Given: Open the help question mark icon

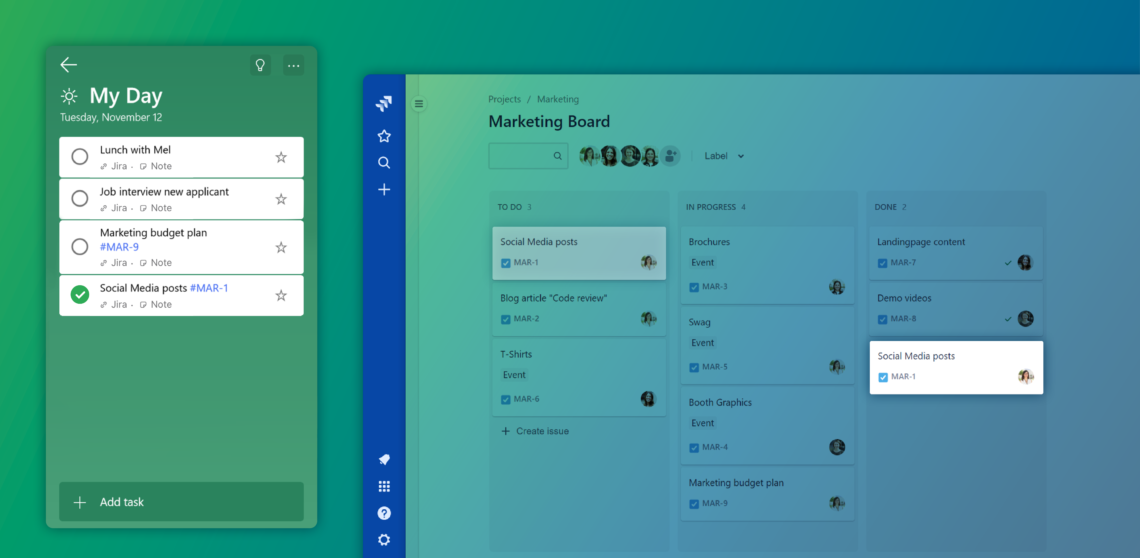Looking at the screenshot, I should (x=384, y=513).
